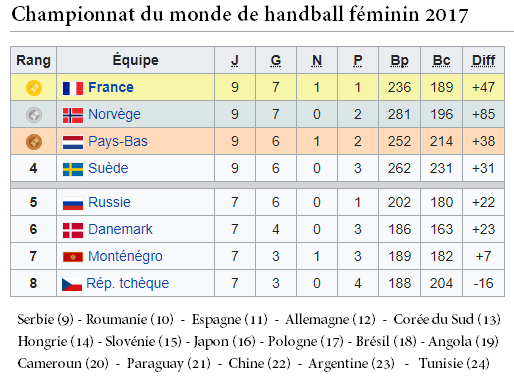Click the Czech Republic flag icon
This screenshot has height=381, width=514.
coord(72,284)
